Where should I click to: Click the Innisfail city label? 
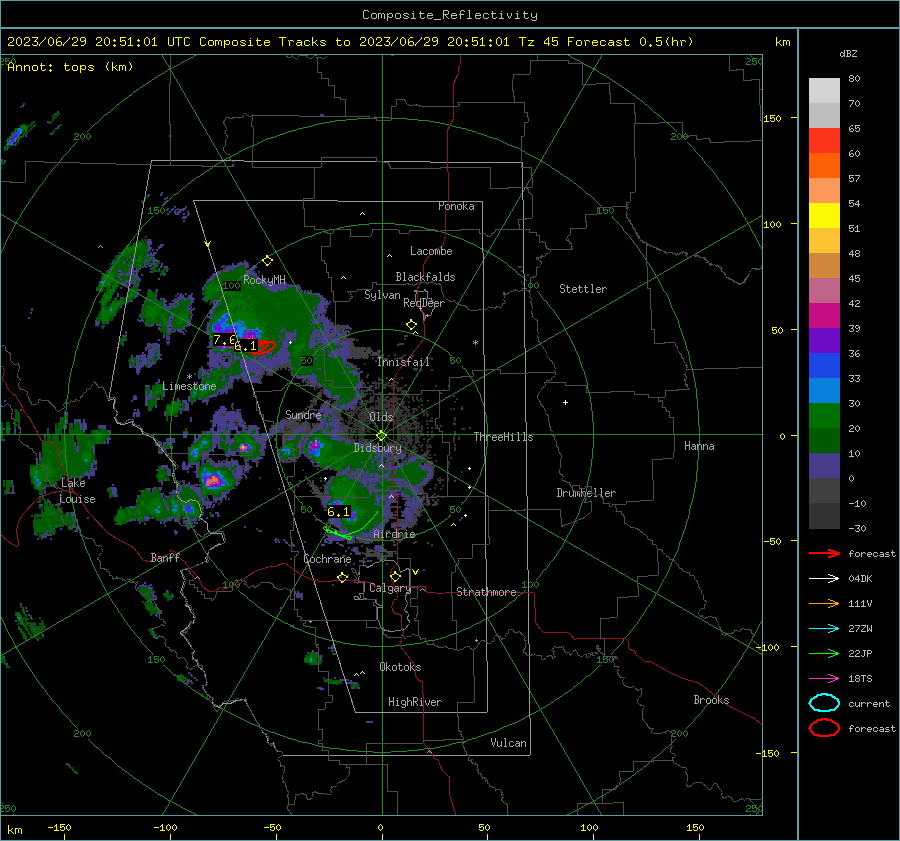point(403,362)
